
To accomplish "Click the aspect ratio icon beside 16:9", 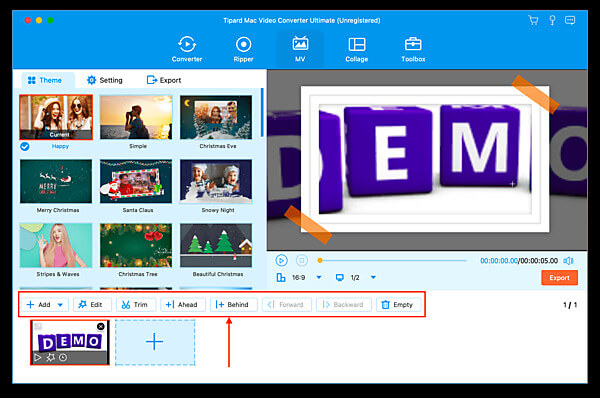I will tap(280, 277).
